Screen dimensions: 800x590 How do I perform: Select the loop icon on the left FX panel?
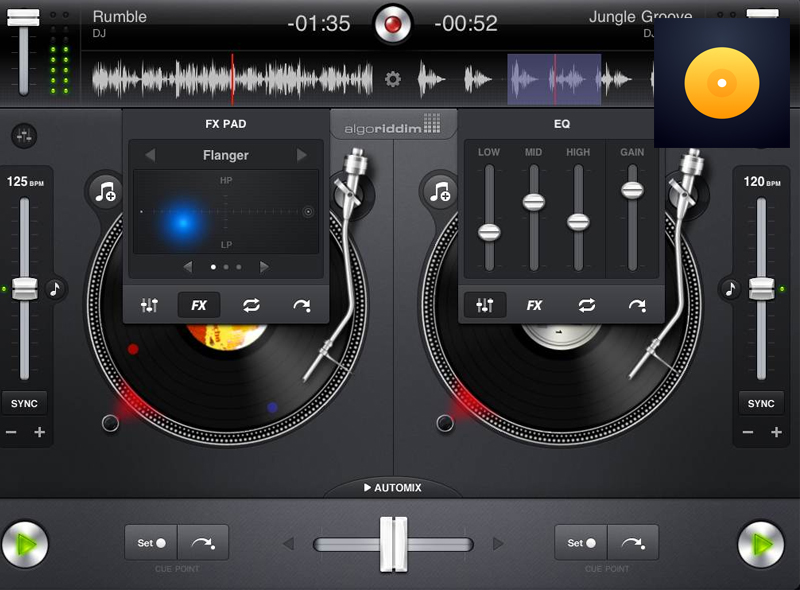(249, 305)
